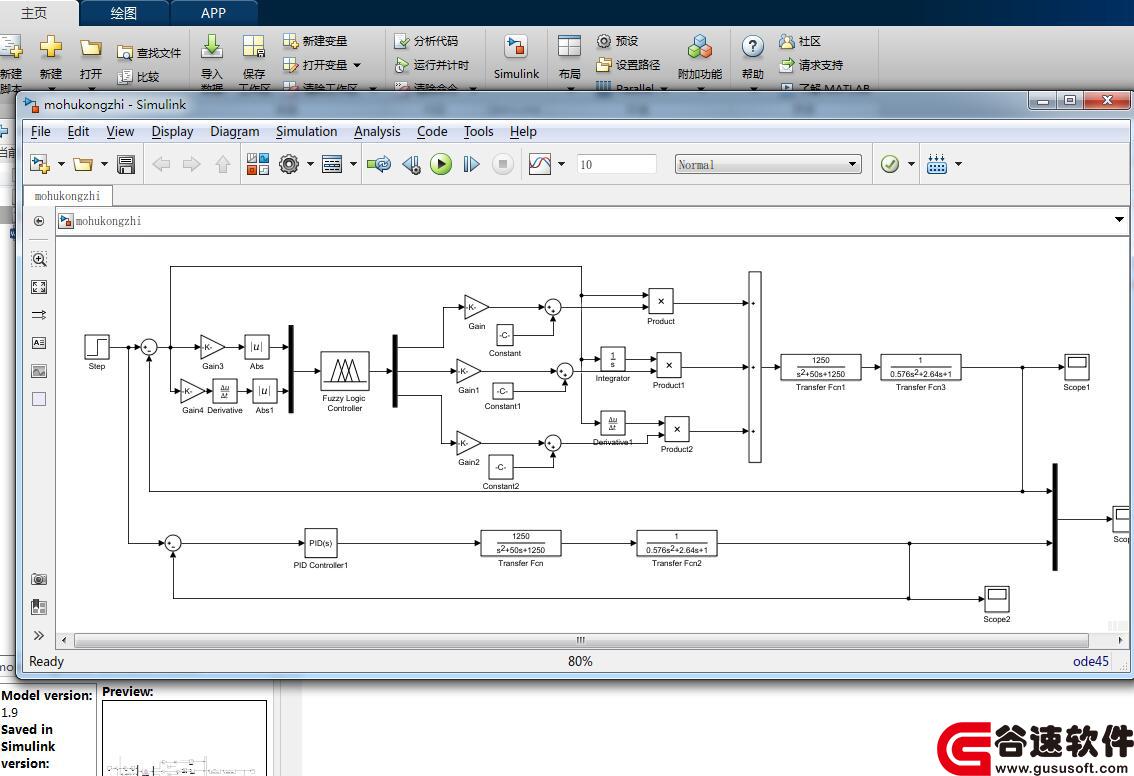
Task: Click 社区 in MATLAB ribbon
Action: point(800,41)
